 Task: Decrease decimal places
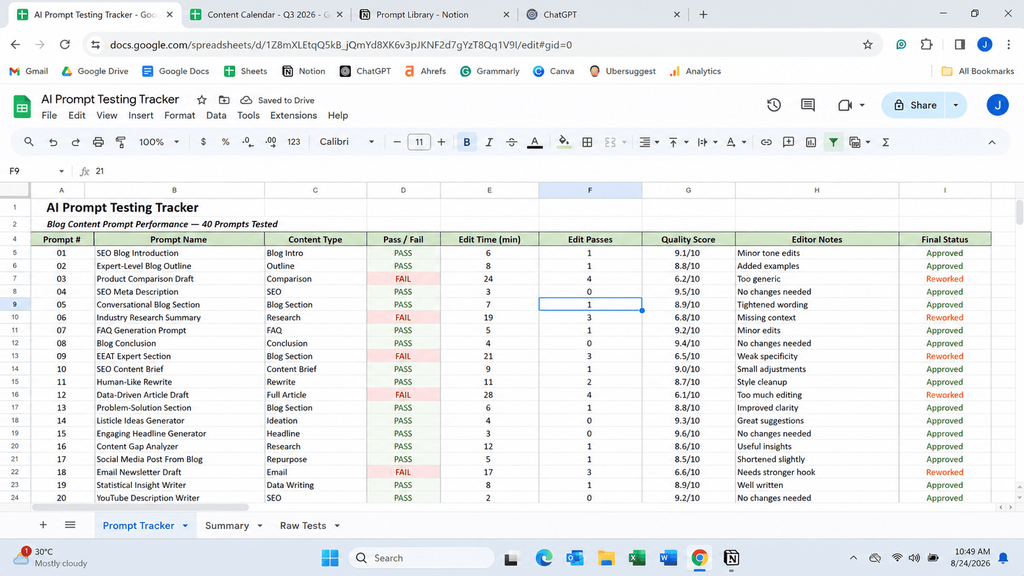248,142
